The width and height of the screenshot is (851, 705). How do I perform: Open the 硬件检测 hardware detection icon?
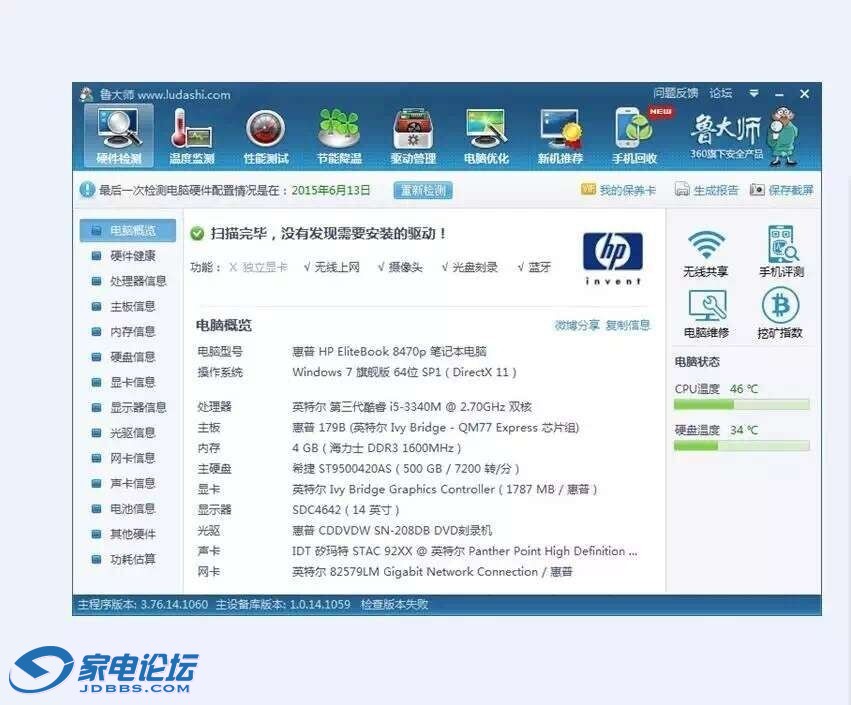(x=119, y=134)
